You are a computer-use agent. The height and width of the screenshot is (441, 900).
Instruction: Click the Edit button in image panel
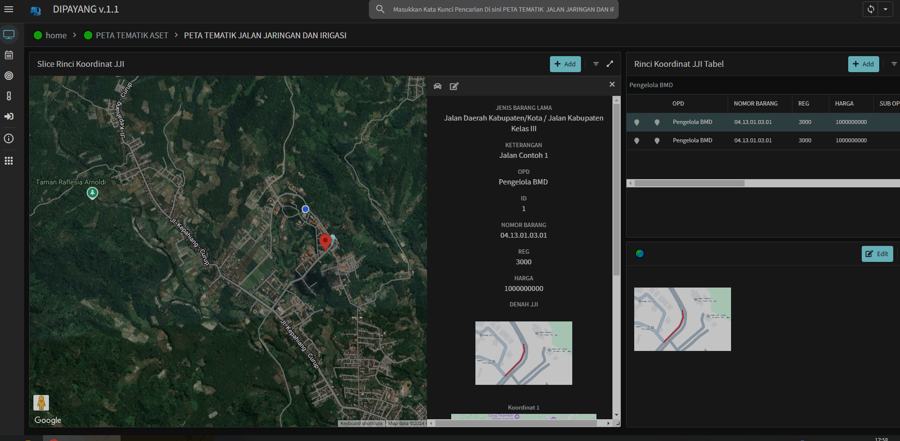pyautogui.click(x=877, y=254)
